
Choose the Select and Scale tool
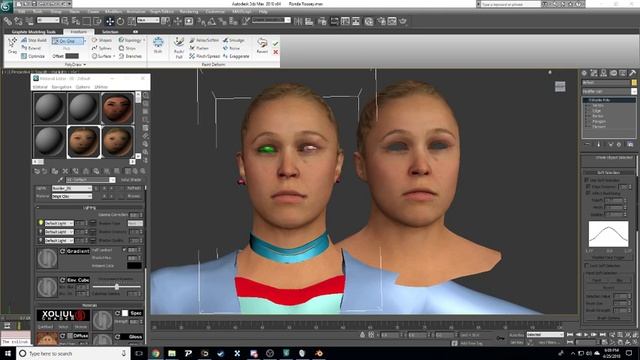tap(131, 21)
